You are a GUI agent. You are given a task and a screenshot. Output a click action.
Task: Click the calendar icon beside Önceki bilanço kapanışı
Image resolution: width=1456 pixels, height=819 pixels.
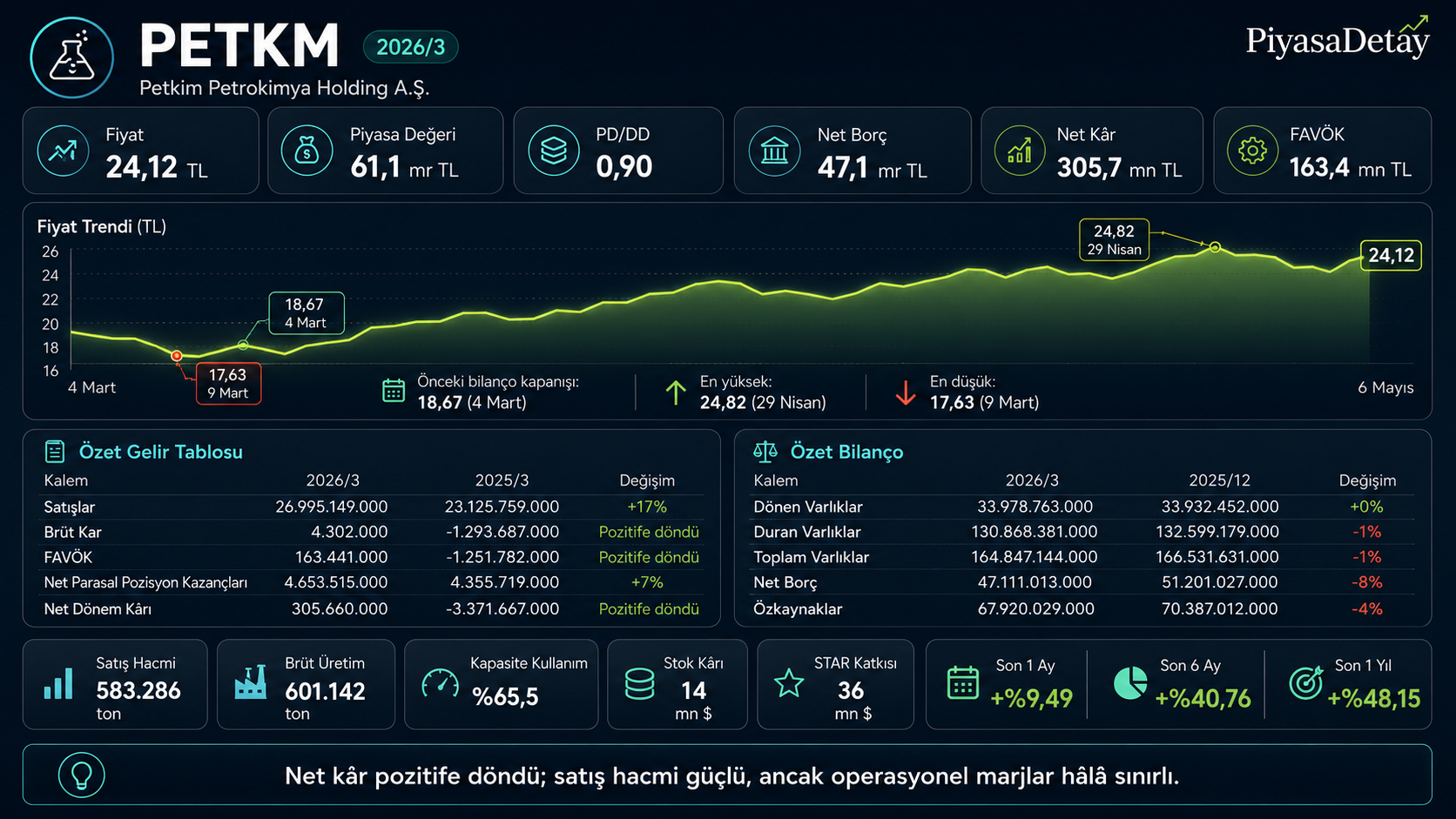click(x=394, y=391)
